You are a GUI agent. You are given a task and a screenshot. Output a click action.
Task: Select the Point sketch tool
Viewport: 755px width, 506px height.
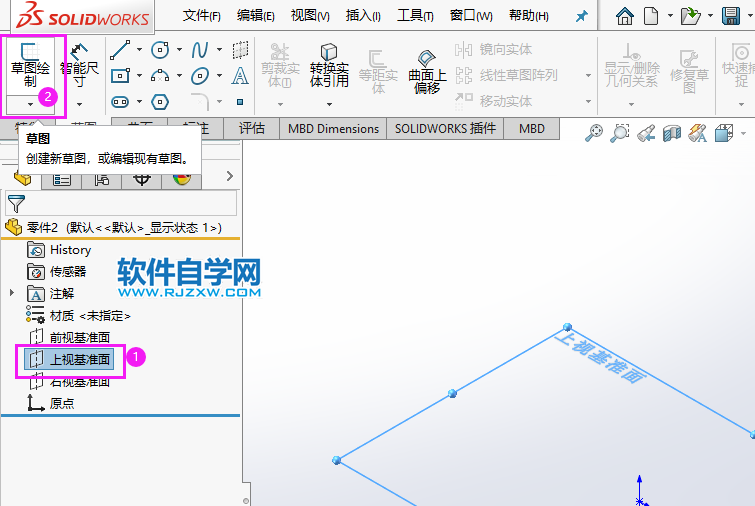click(x=240, y=102)
